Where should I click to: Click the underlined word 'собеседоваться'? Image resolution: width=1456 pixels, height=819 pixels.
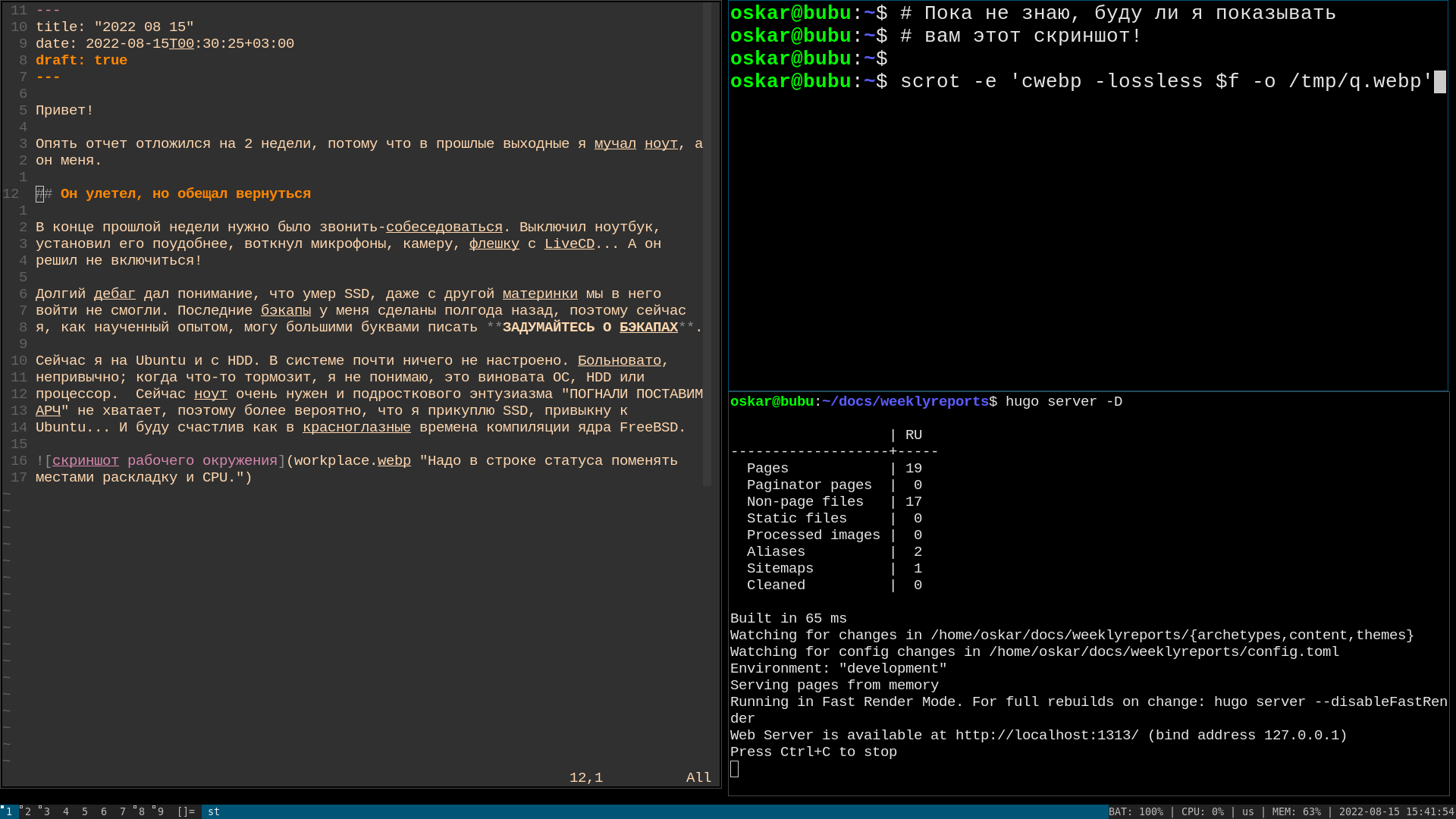click(444, 227)
